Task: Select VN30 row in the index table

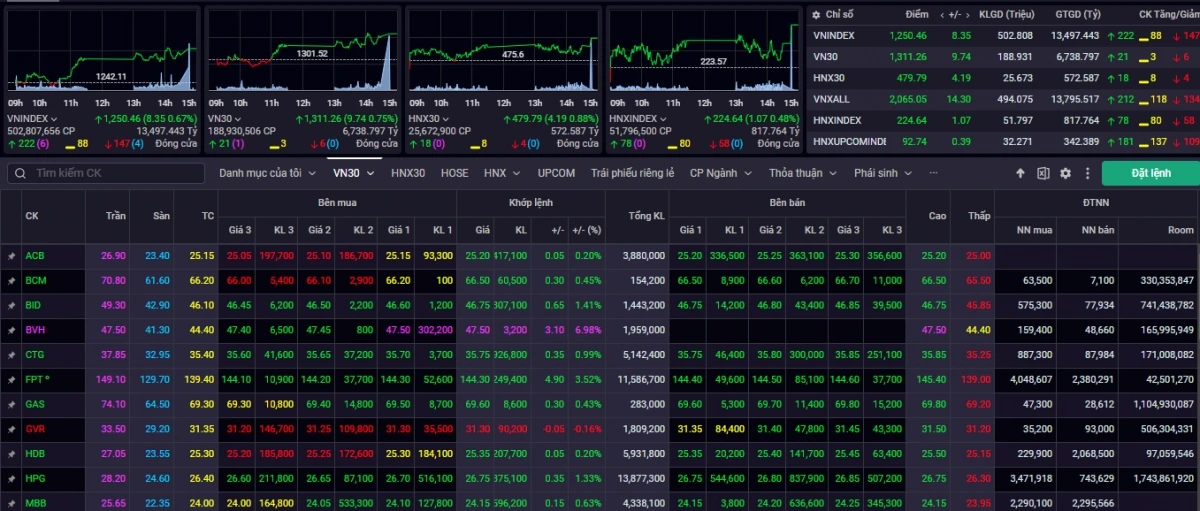Action: tap(1003, 57)
